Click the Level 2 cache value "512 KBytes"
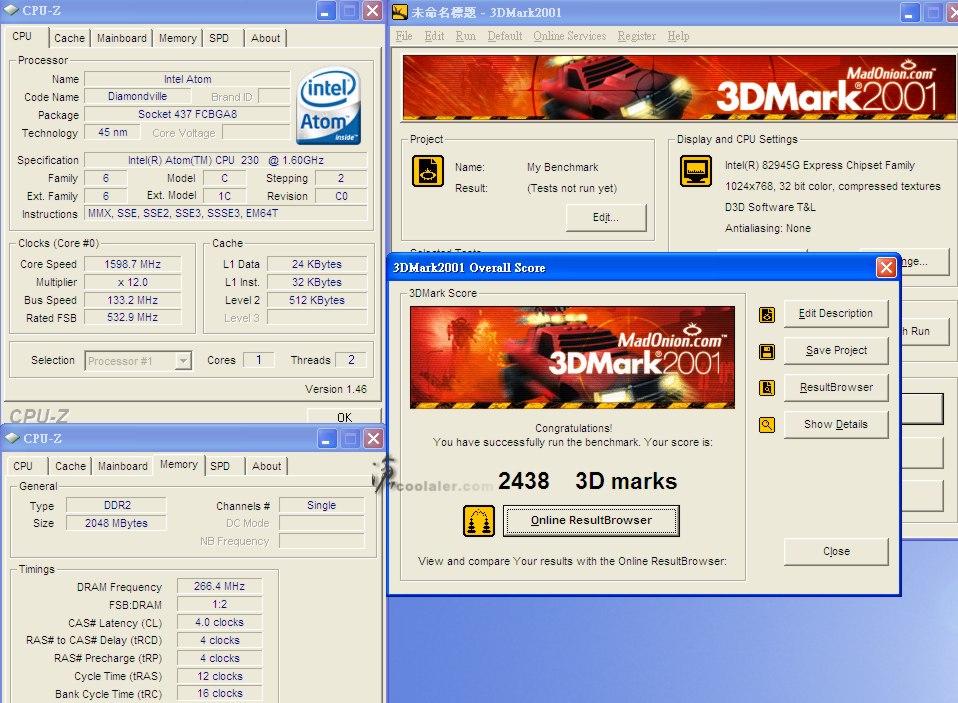 [316, 300]
